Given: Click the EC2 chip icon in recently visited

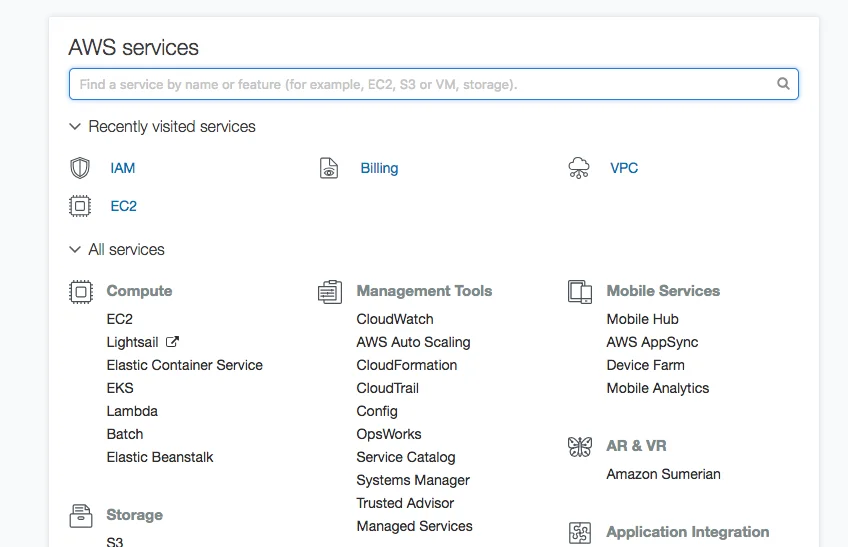Looking at the screenshot, I should point(80,206).
